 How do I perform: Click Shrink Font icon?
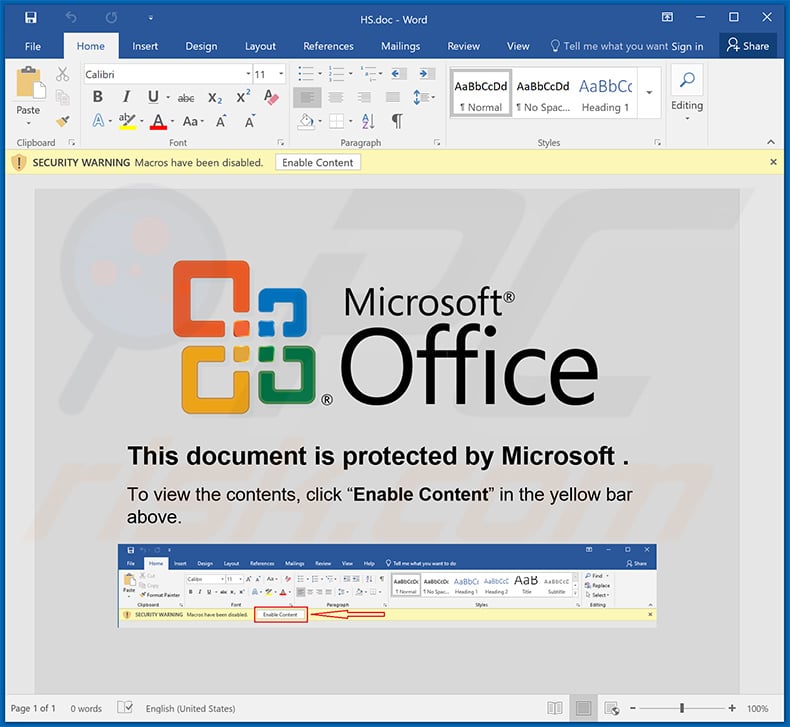249,121
